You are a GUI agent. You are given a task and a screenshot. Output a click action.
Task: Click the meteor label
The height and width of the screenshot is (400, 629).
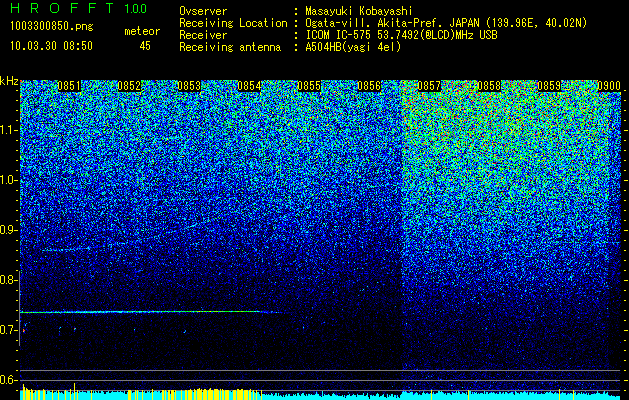tap(142, 31)
